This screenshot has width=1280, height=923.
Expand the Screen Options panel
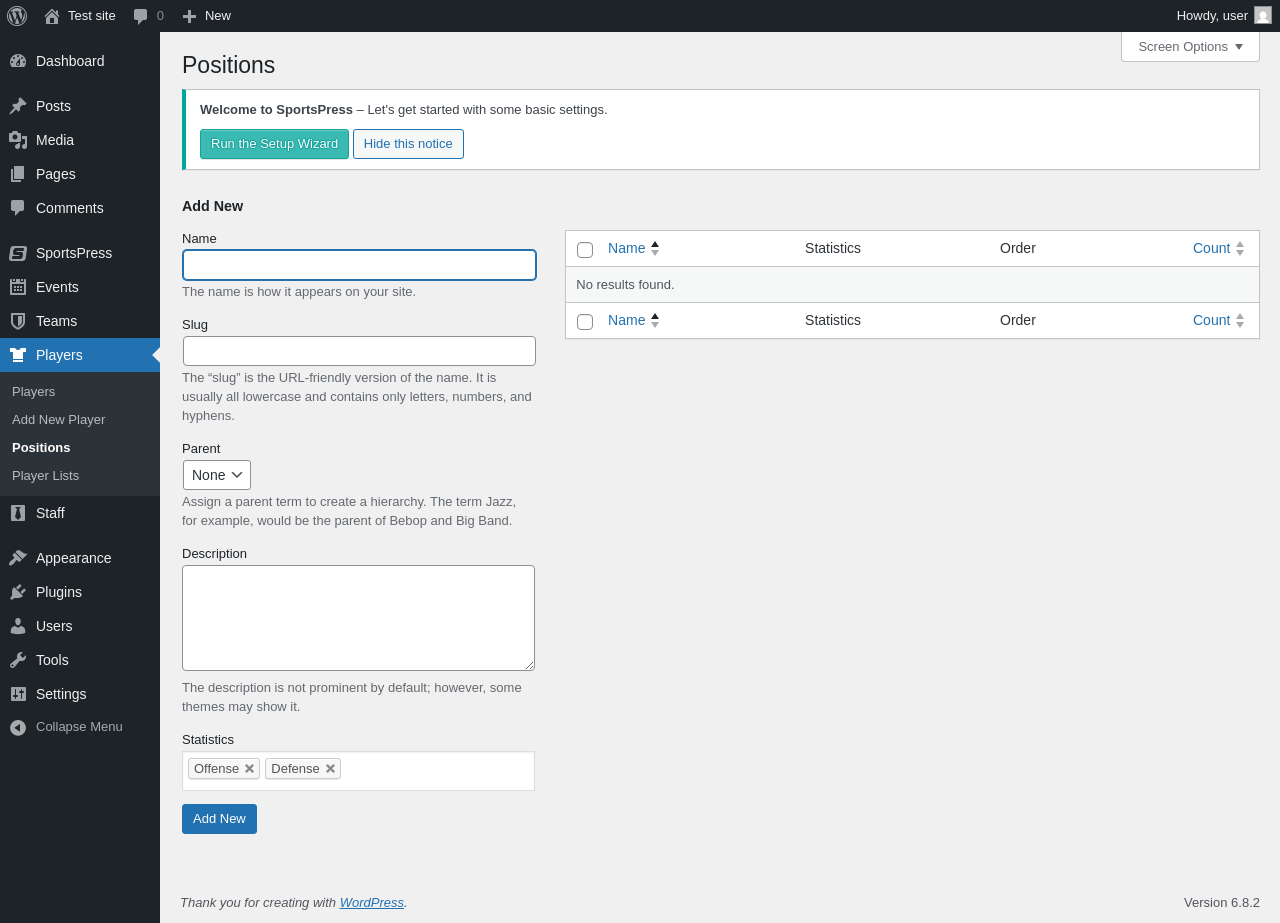click(1190, 46)
